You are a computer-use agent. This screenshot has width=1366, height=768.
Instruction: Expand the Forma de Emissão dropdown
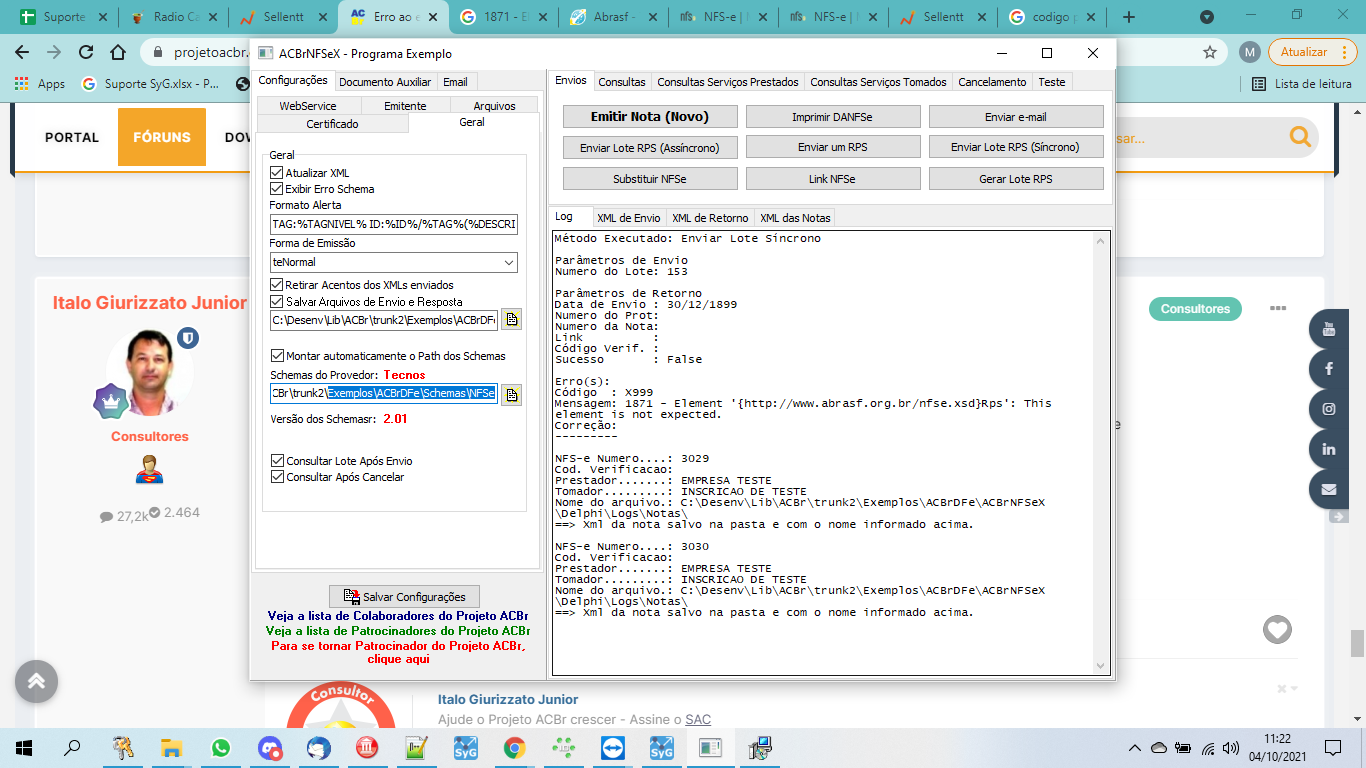point(509,263)
